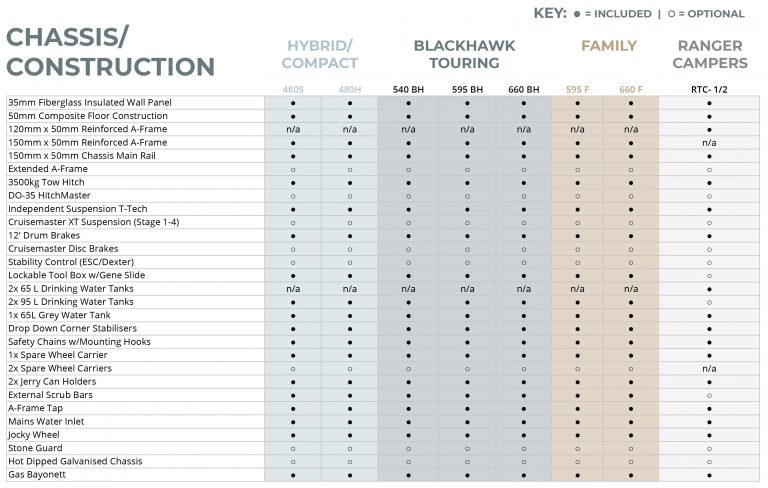The width and height of the screenshot is (768, 488).
Task: Select the RANGER CAMPERS category heading
Action: click(x=710, y=54)
